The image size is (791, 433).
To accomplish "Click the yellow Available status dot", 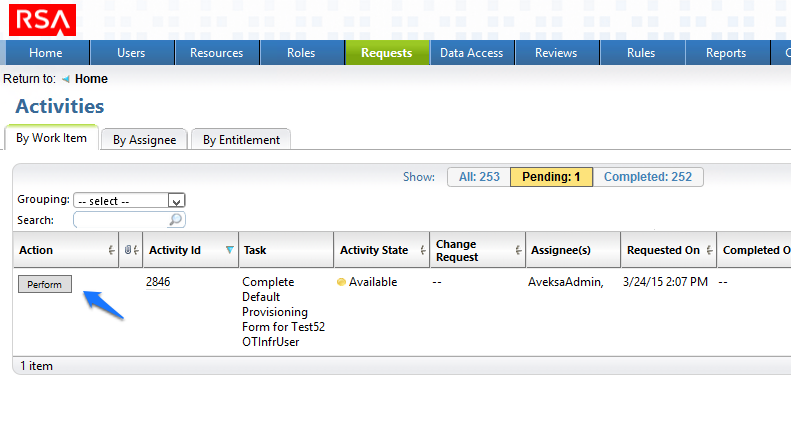I will click(341, 282).
